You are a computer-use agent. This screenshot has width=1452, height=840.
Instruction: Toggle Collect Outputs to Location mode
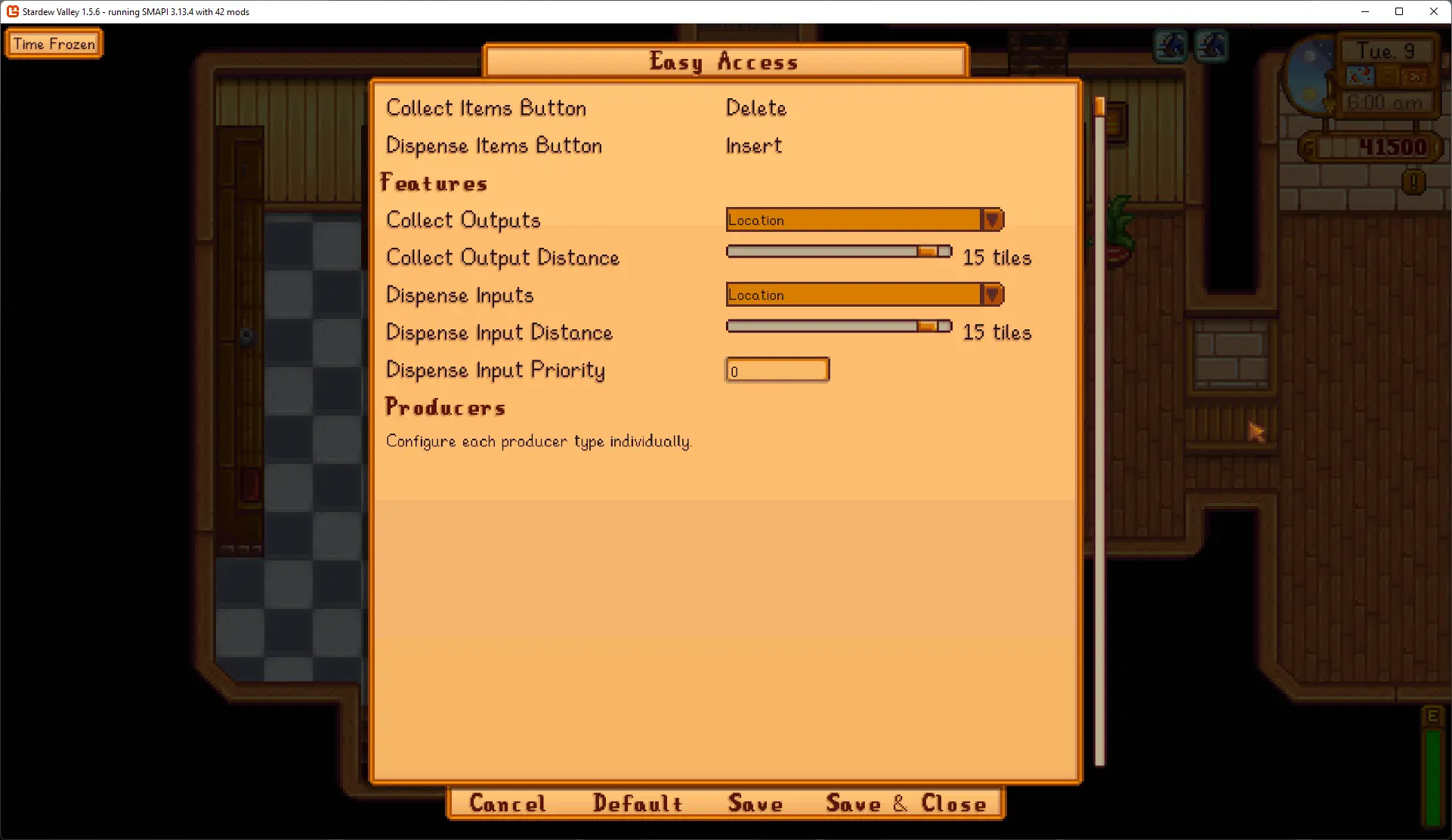(864, 219)
